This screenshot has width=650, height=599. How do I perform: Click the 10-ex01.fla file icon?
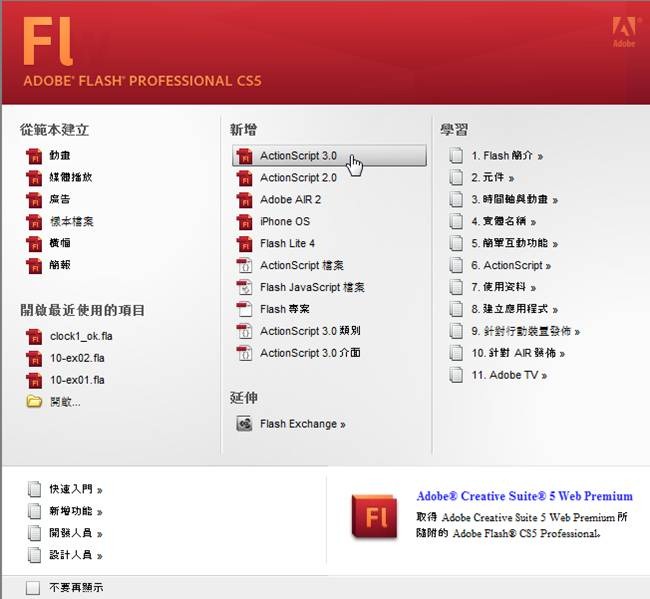point(34,381)
